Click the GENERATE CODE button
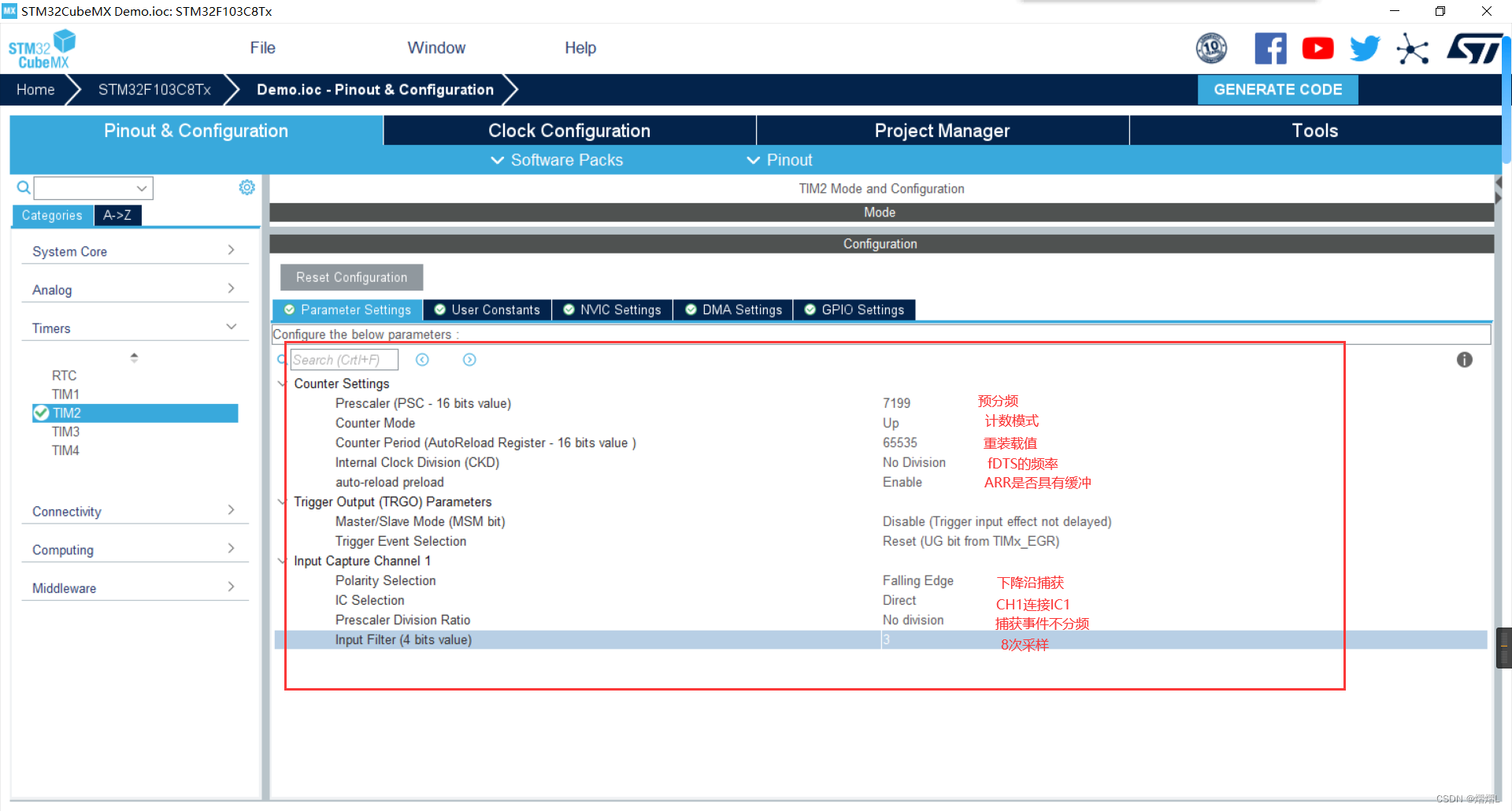This screenshot has height=811, width=1512. (x=1277, y=90)
